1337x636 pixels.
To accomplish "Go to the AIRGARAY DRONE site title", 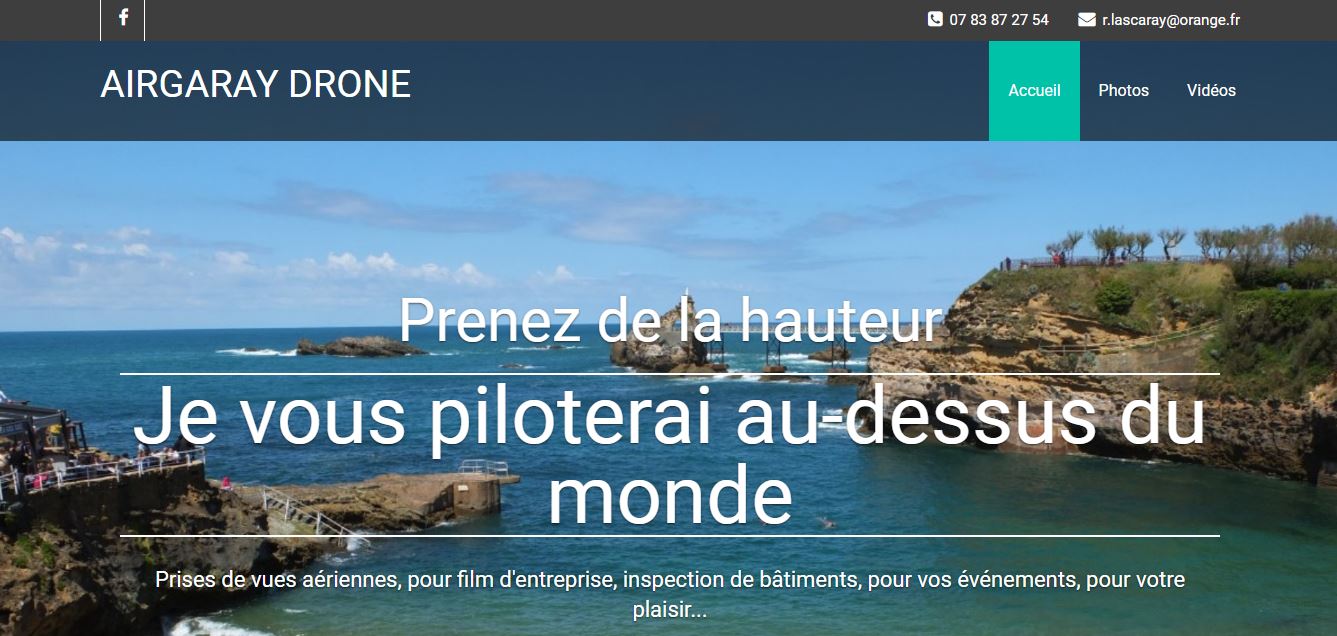I will point(256,85).
